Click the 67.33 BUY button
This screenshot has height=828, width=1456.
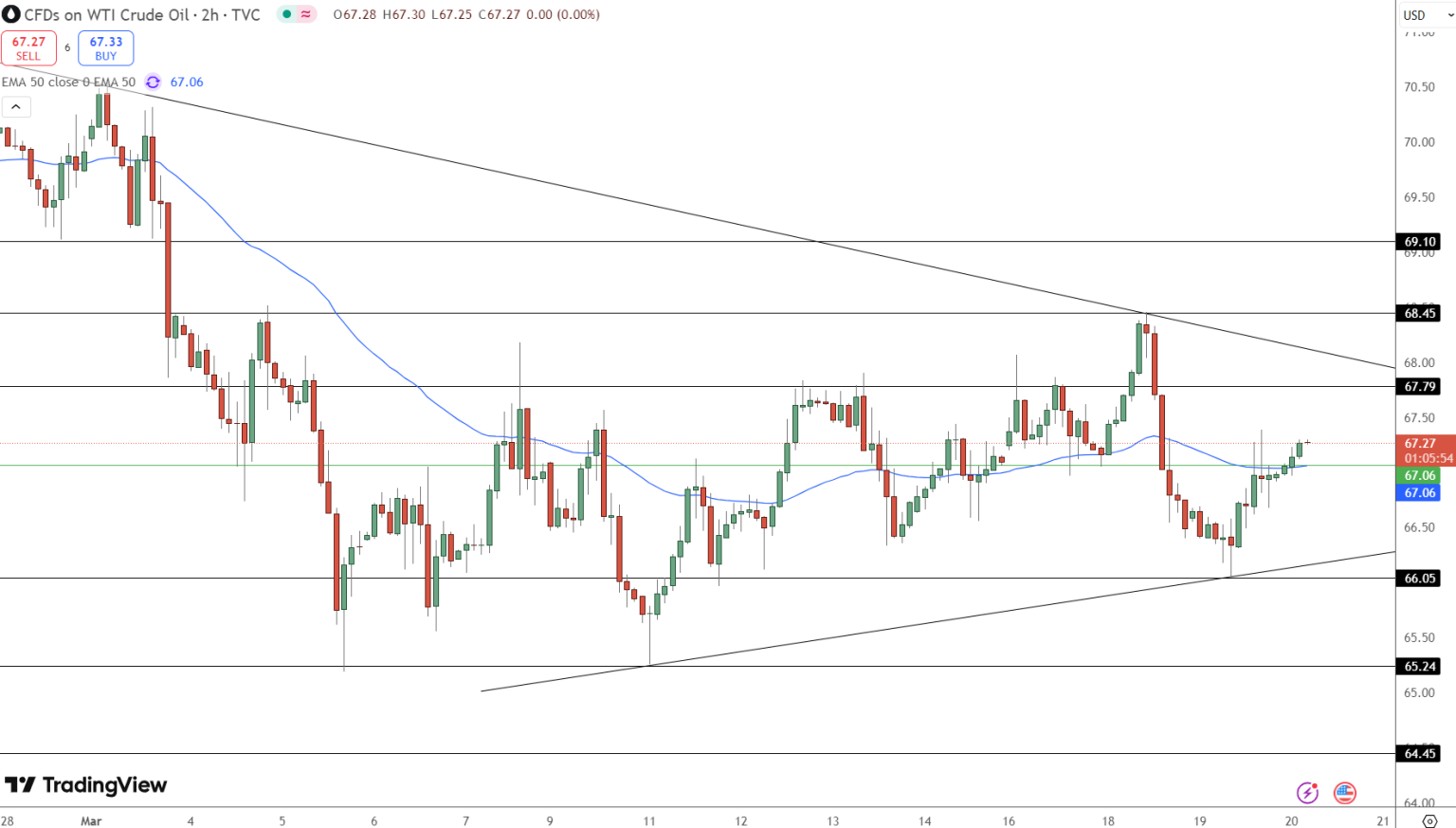(x=106, y=48)
